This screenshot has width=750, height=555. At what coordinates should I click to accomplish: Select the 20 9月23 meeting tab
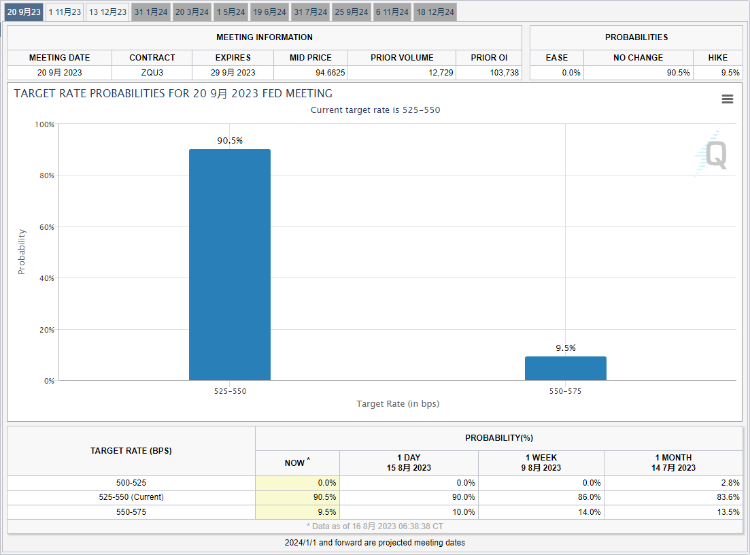pyautogui.click(x=24, y=12)
